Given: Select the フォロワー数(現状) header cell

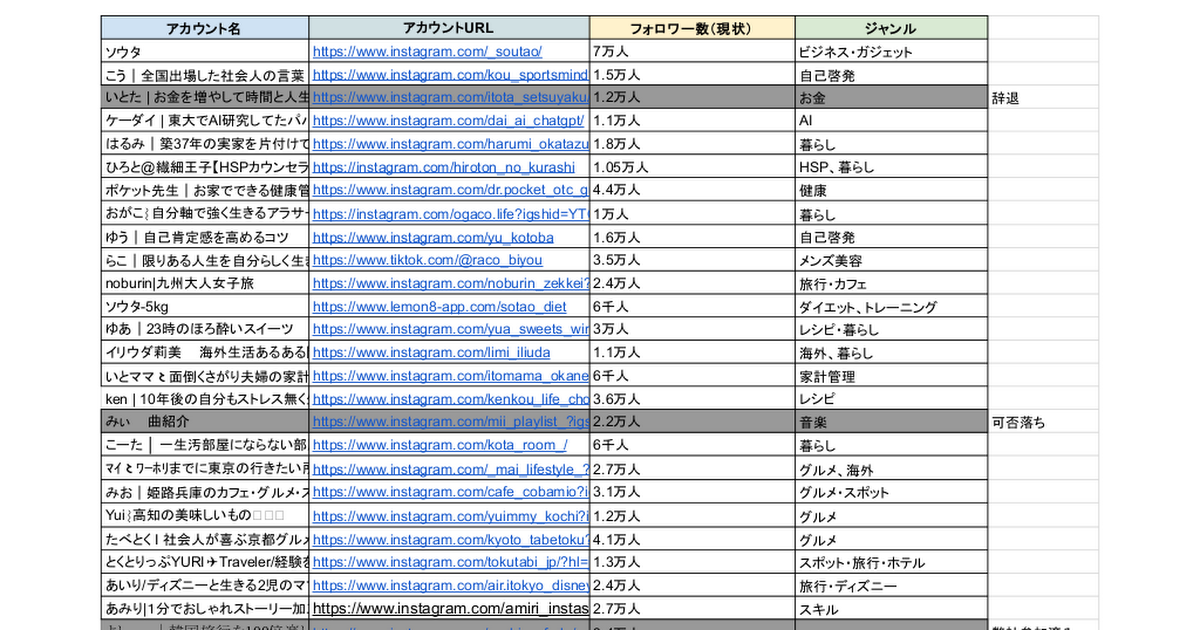Looking at the screenshot, I should pos(692,28).
